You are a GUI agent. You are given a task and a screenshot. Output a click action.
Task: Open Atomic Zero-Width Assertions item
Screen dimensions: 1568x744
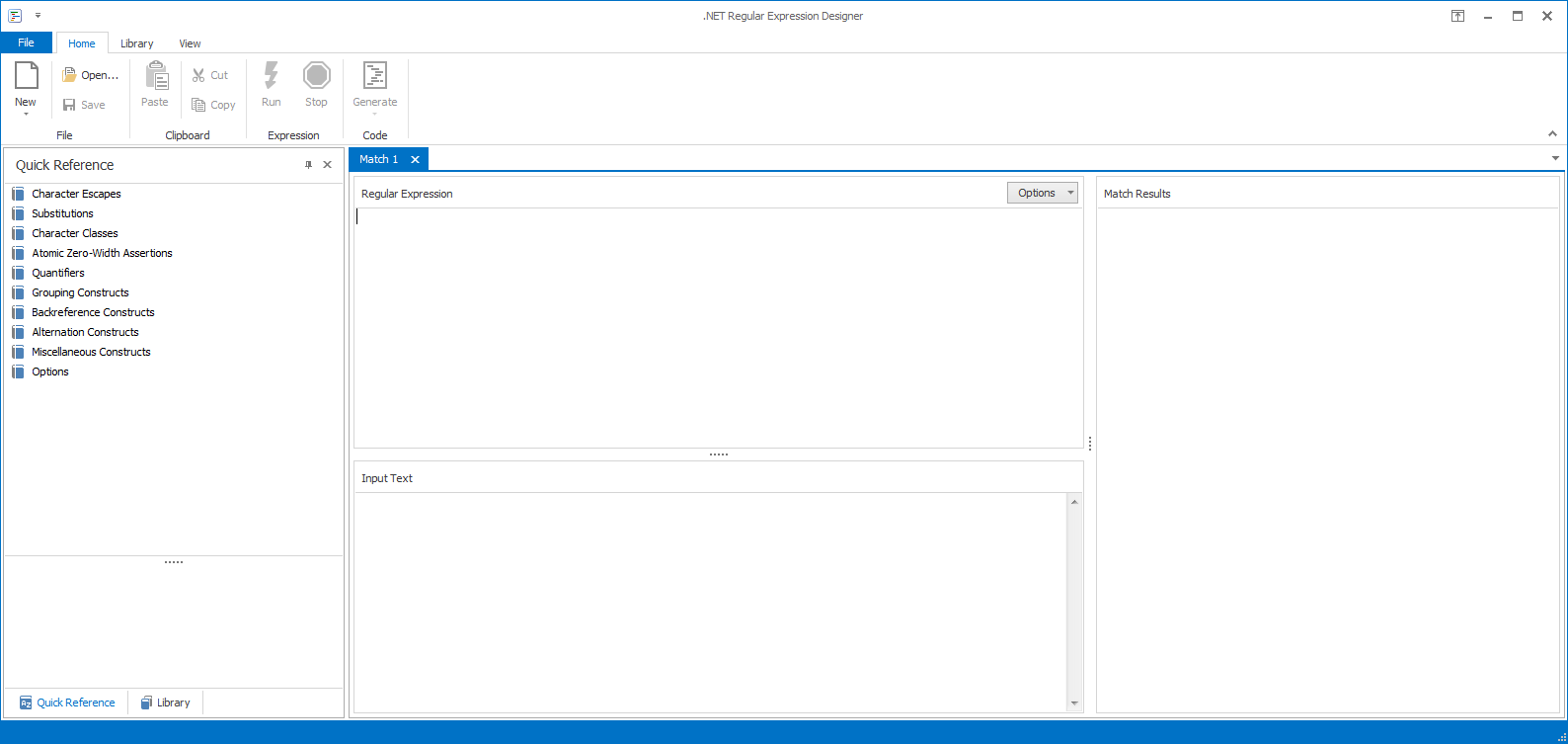click(102, 253)
